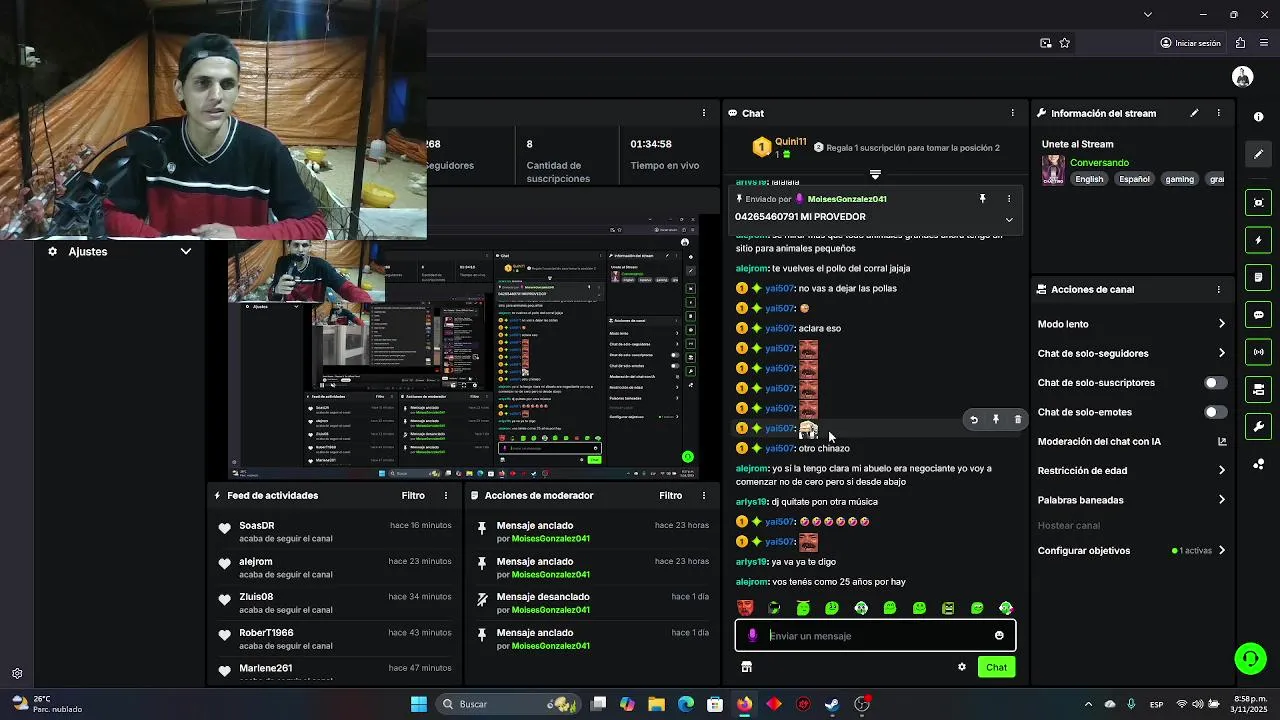The height and width of the screenshot is (720, 1280).
Task: Select the Mensaje desanclado moderator action
Action: point(592,603)
